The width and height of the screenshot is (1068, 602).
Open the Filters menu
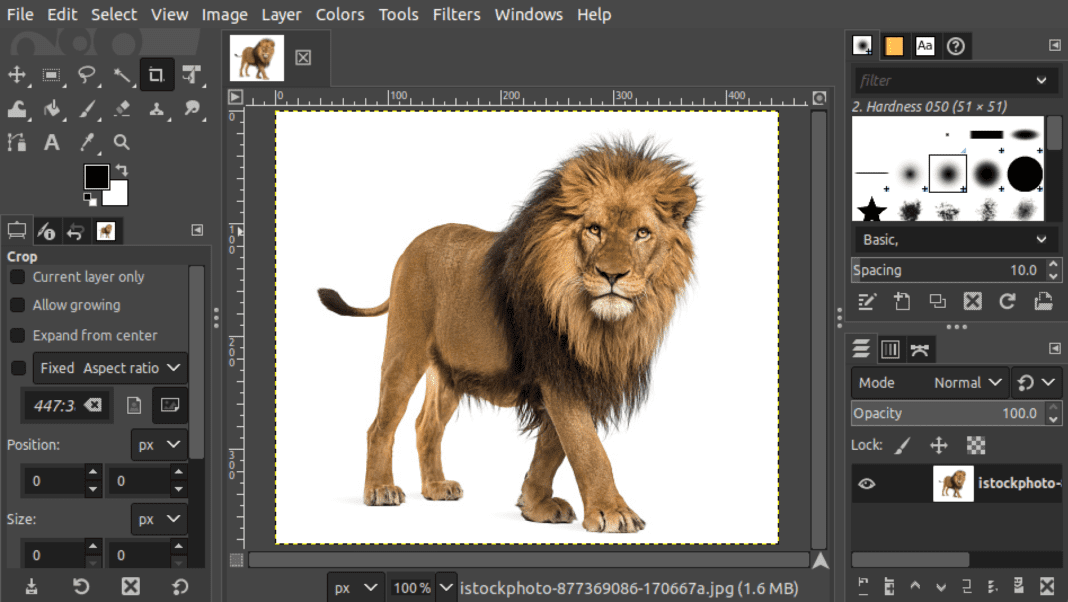pos(456,14)
